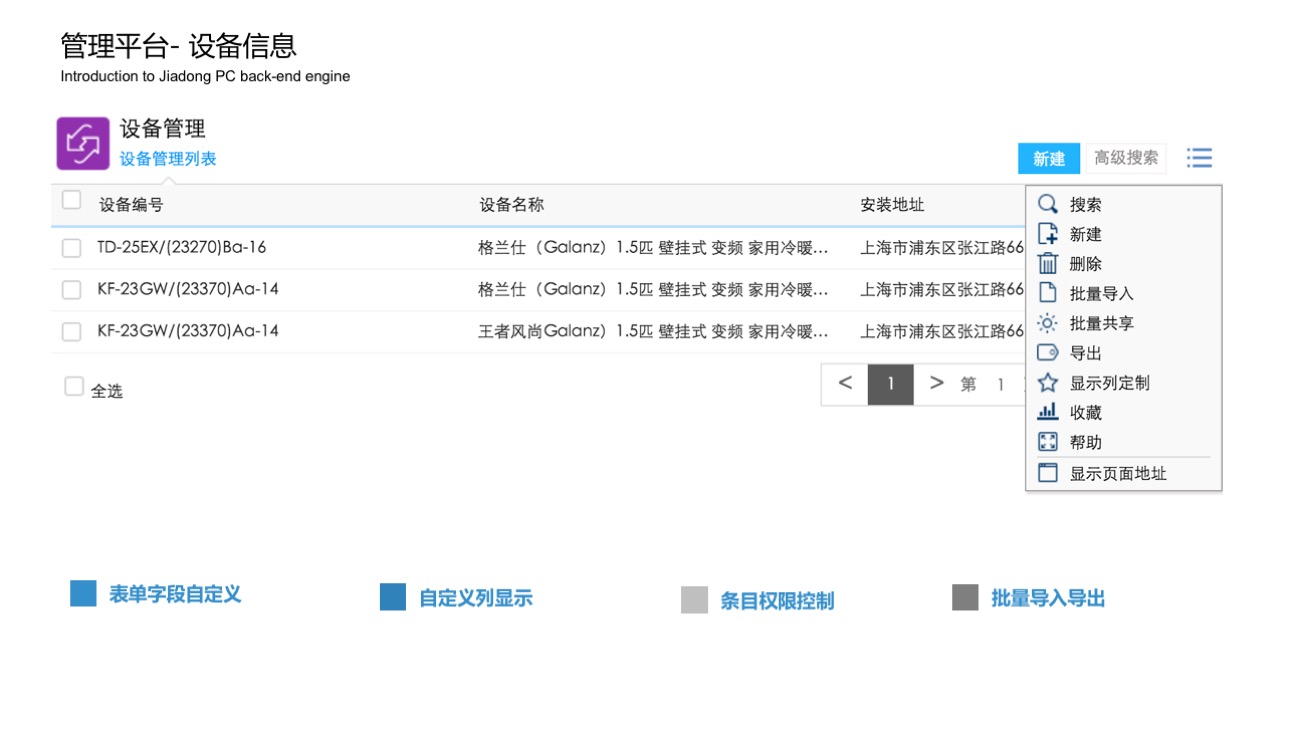Screen dimensions: 1300x731
Task: Select the 新建 entry in the dropdown menu
Action: (x=1085, y=234)
